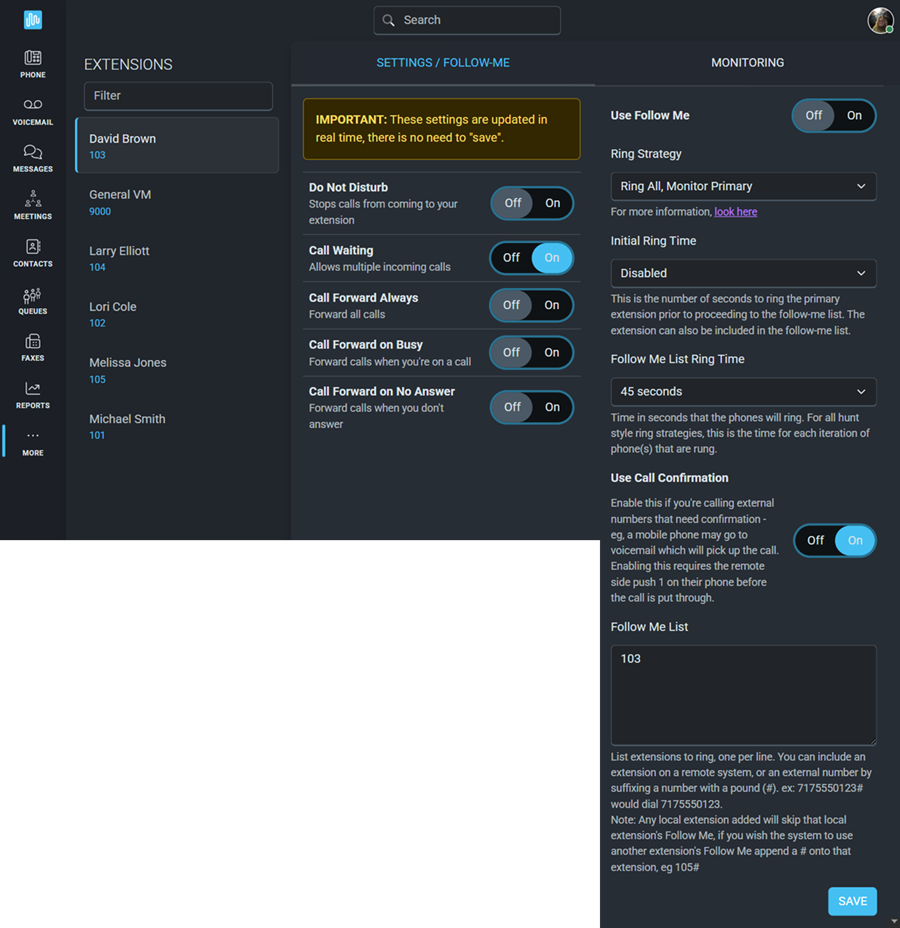The image size is (900, 928).
Task: Select the Settings / Follow-Me tab
Action: (x=443, y=62)
